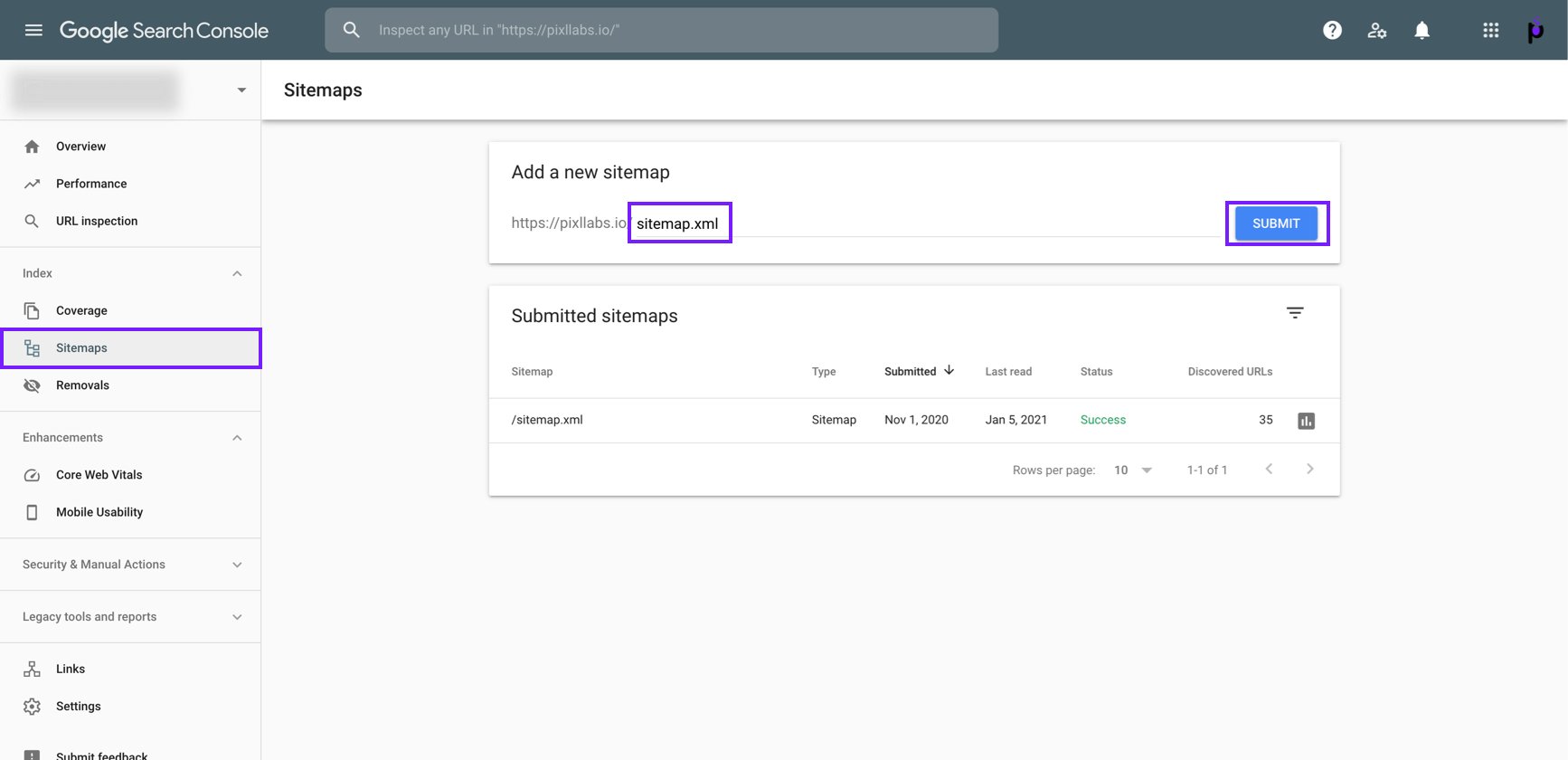This screenshot has height=760, width=1568.
Task: Click the Coverage pages icon
Action: [x=32, y=310]
